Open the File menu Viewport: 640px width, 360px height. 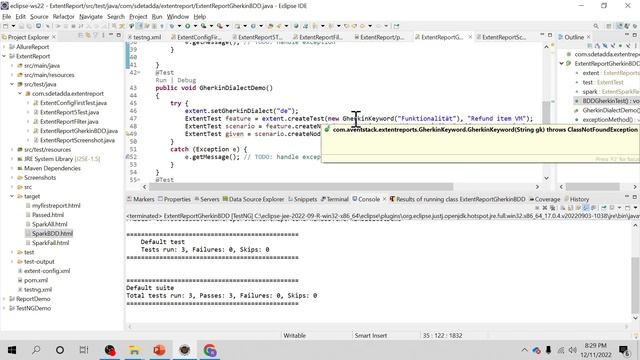click(7, 17)
